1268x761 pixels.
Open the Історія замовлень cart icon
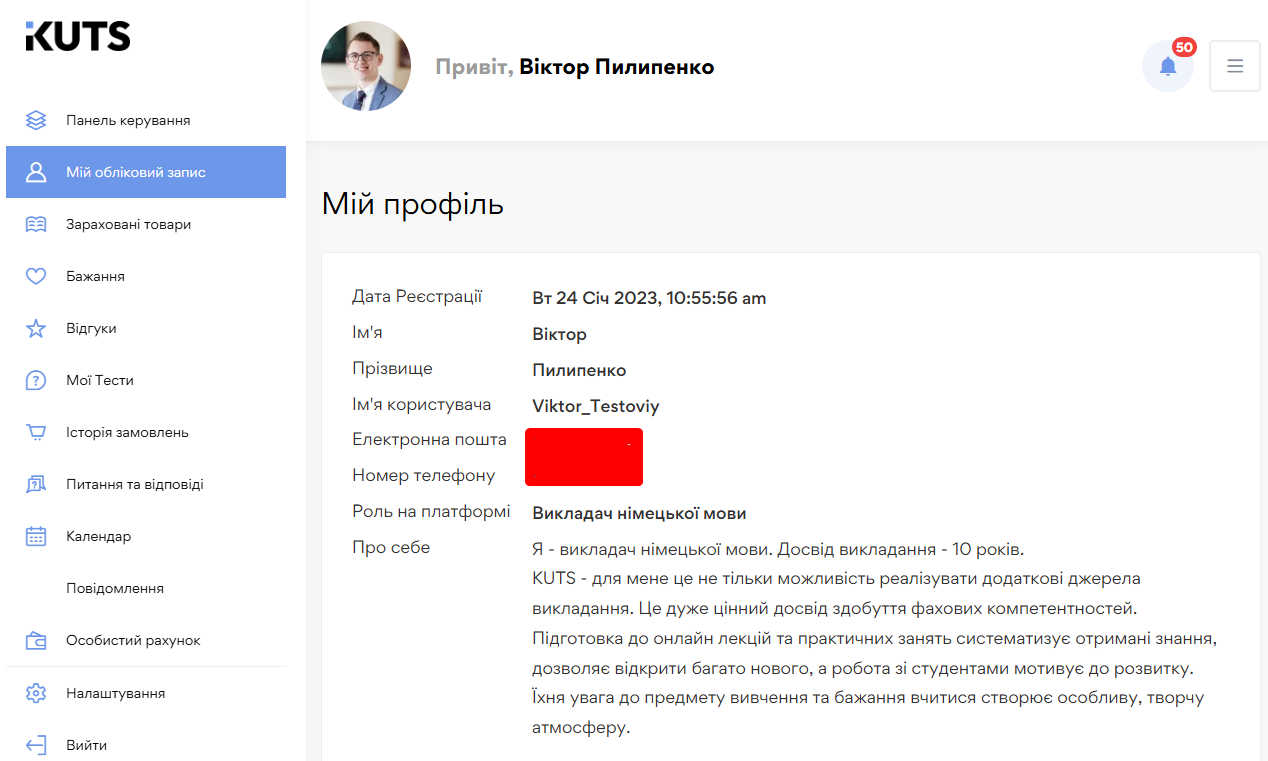36,432
